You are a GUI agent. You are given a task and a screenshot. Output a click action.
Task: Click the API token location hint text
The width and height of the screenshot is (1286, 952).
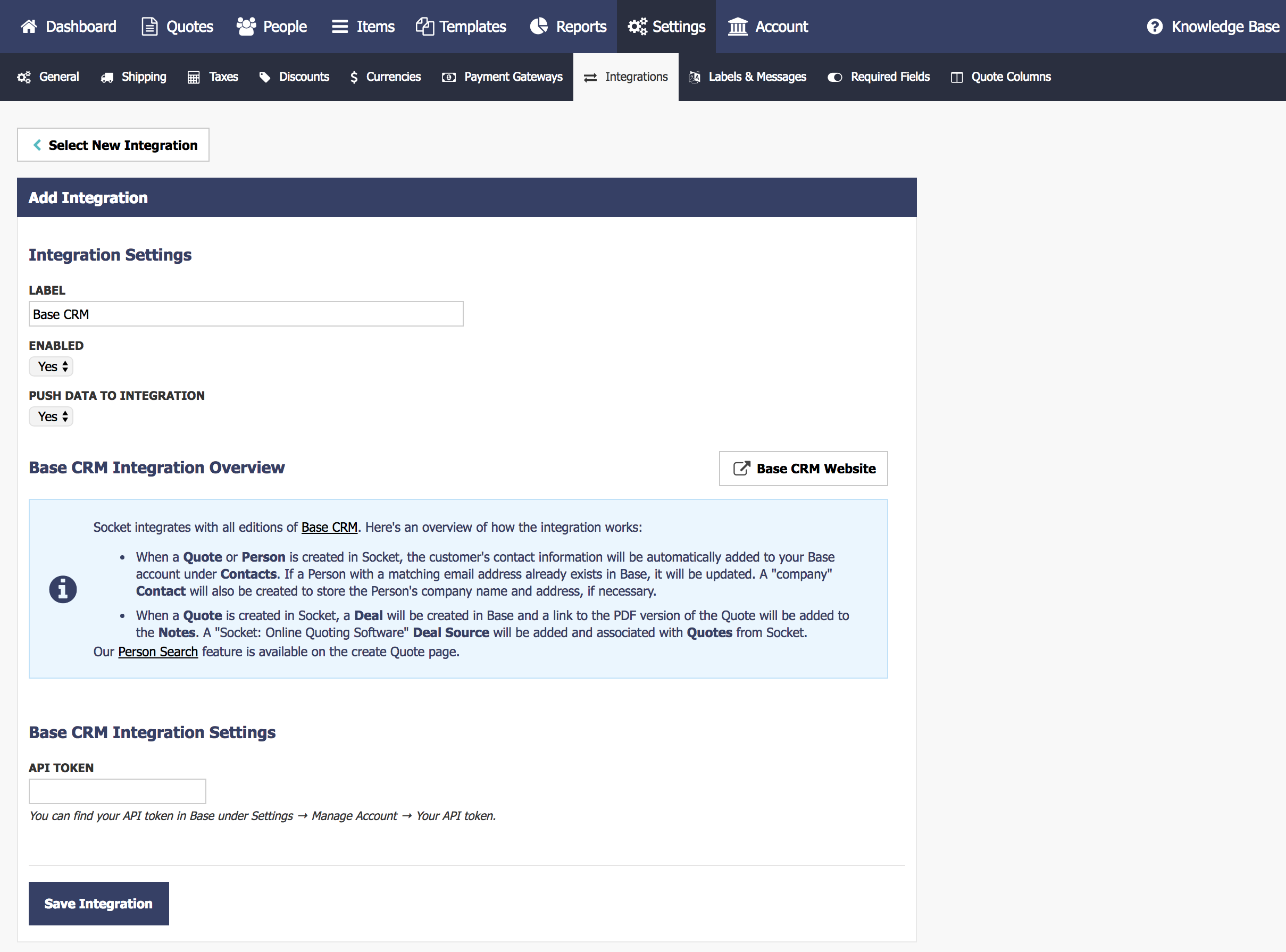tap(263, 816)
